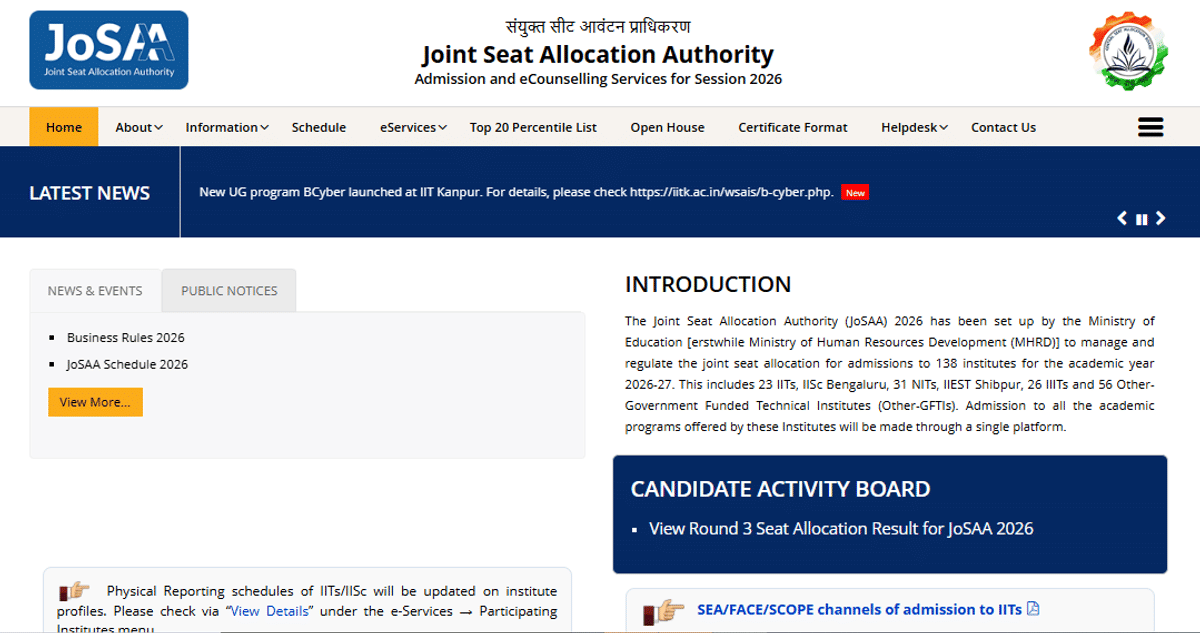This screenshot has height=633, width=1200.
Task: View Round 3 Seat Allocation Result link
Action: (841, 528)
